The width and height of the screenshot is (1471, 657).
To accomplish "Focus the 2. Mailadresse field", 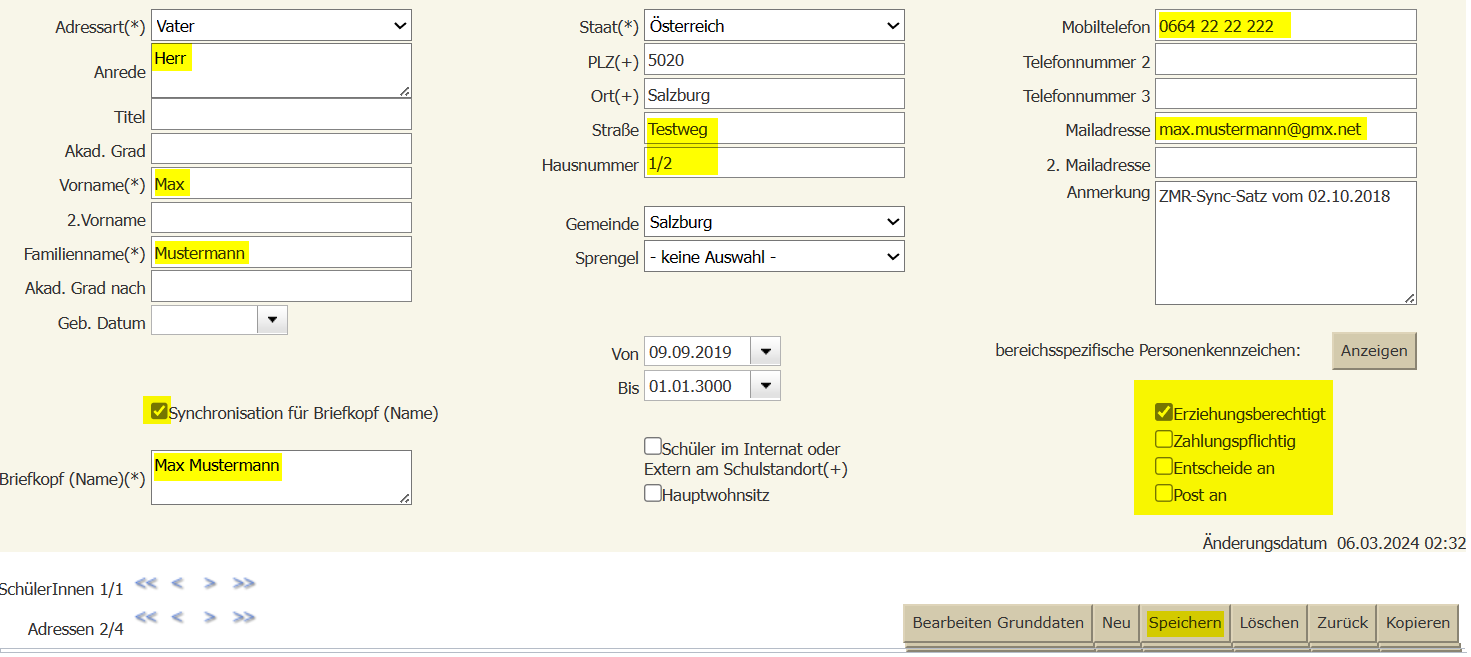I will point(1286,164).
